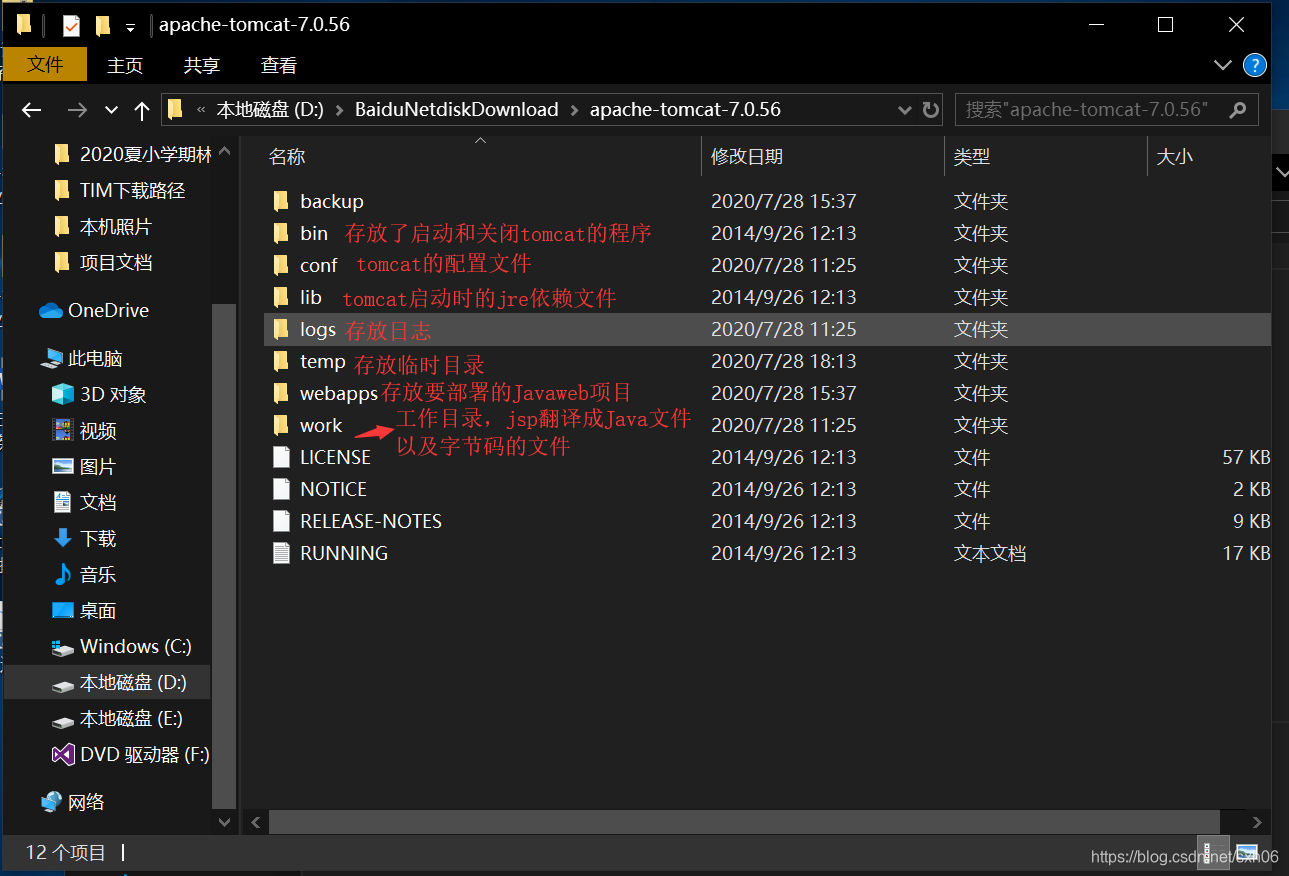
Task: Open Windows (C:) drive in sidebar
Action: click(121, 646)
